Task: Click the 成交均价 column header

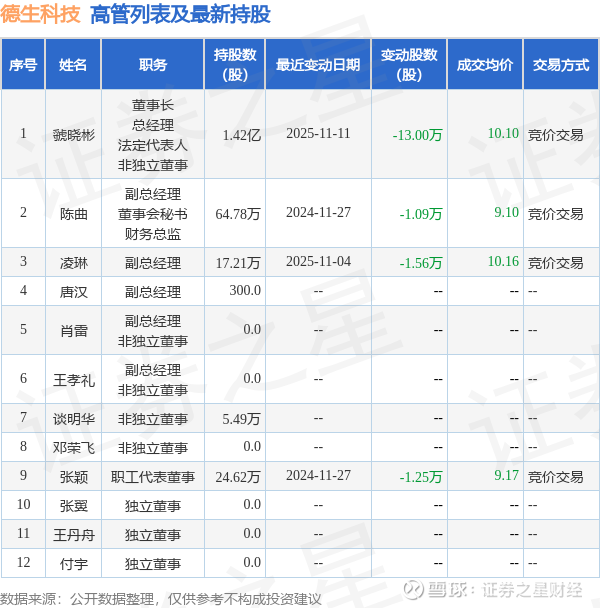Action: (x=484, y=64)
